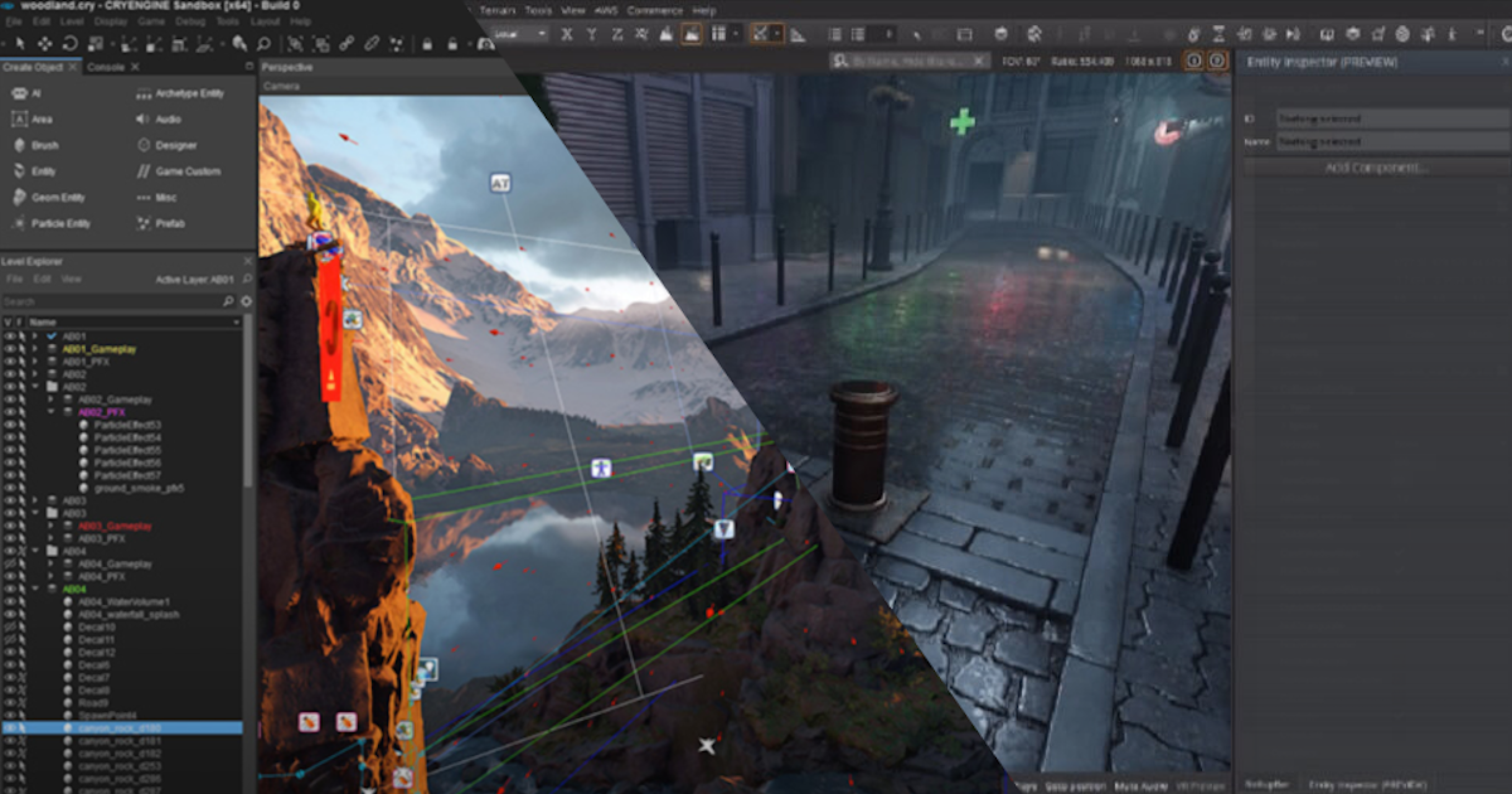The width and height of the screenshot is (1512, 794).
Task: Choose Audio in Create Object panel
Action: (x=159, y=120)
